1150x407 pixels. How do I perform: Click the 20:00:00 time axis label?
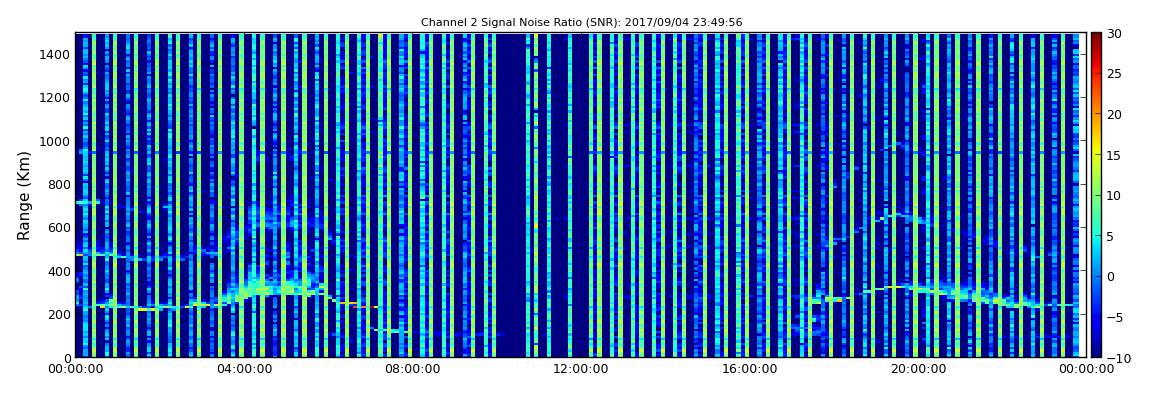917,369
